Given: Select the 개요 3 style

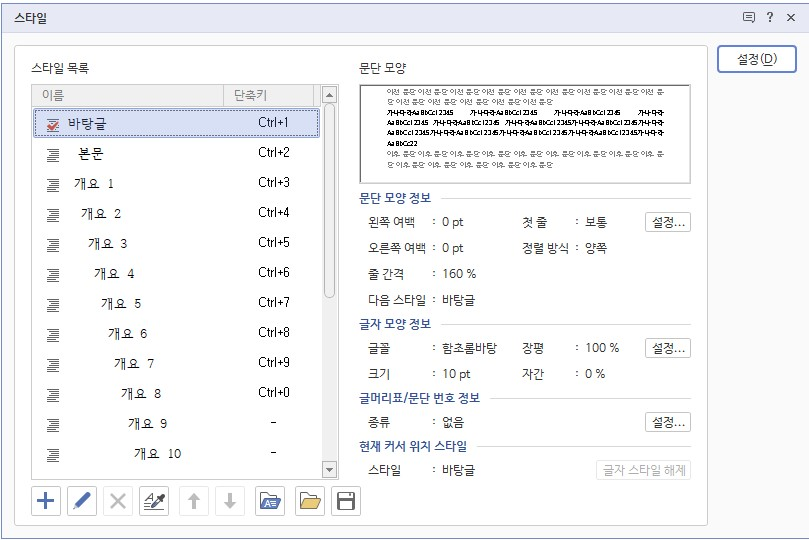Looking at the screenshot, I should [x=176, y=243].
